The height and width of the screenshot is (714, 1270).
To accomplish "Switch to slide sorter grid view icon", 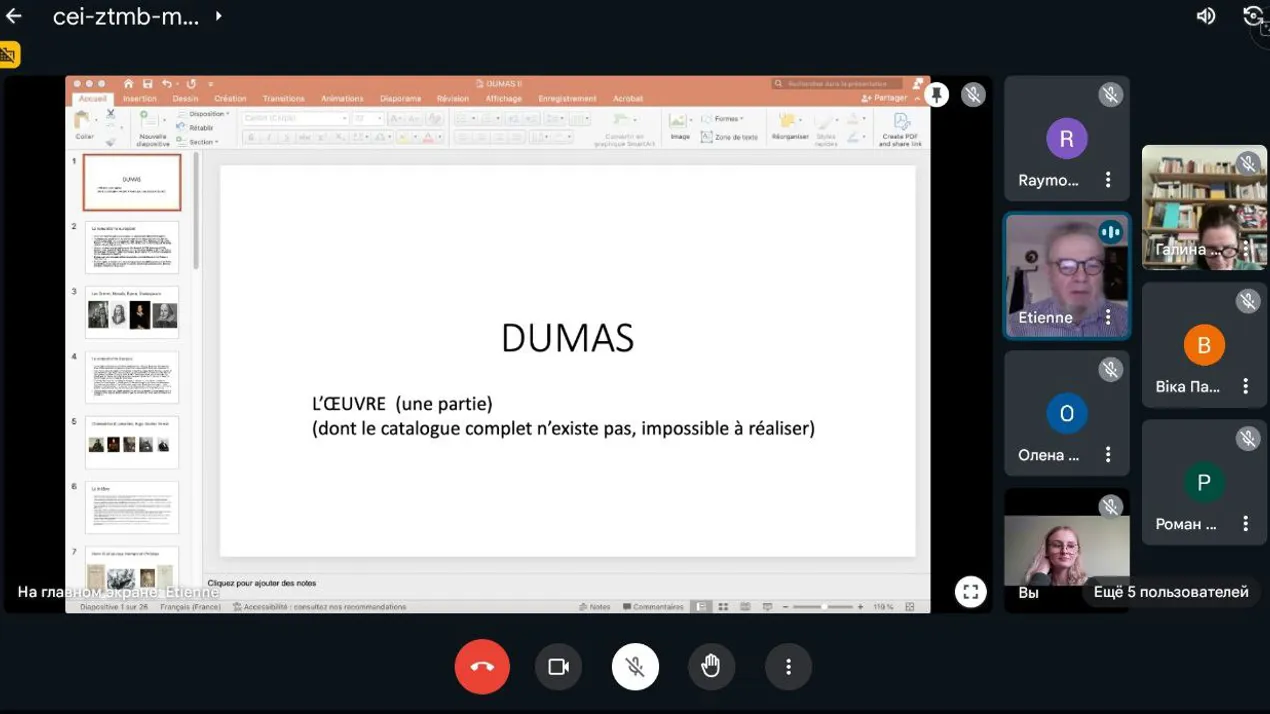I will [723, 607].
